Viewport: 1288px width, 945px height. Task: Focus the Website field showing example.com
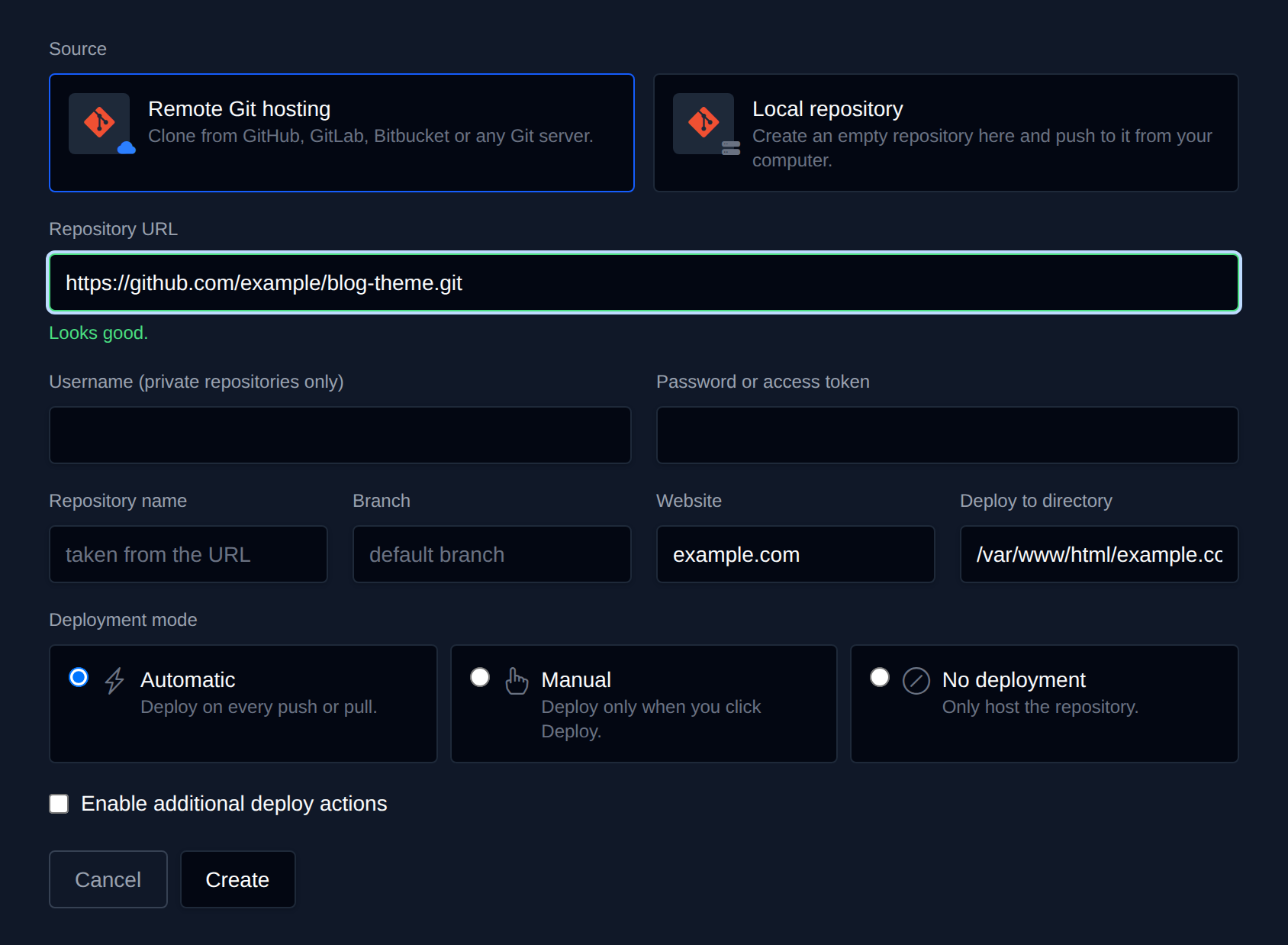point(796,554)
